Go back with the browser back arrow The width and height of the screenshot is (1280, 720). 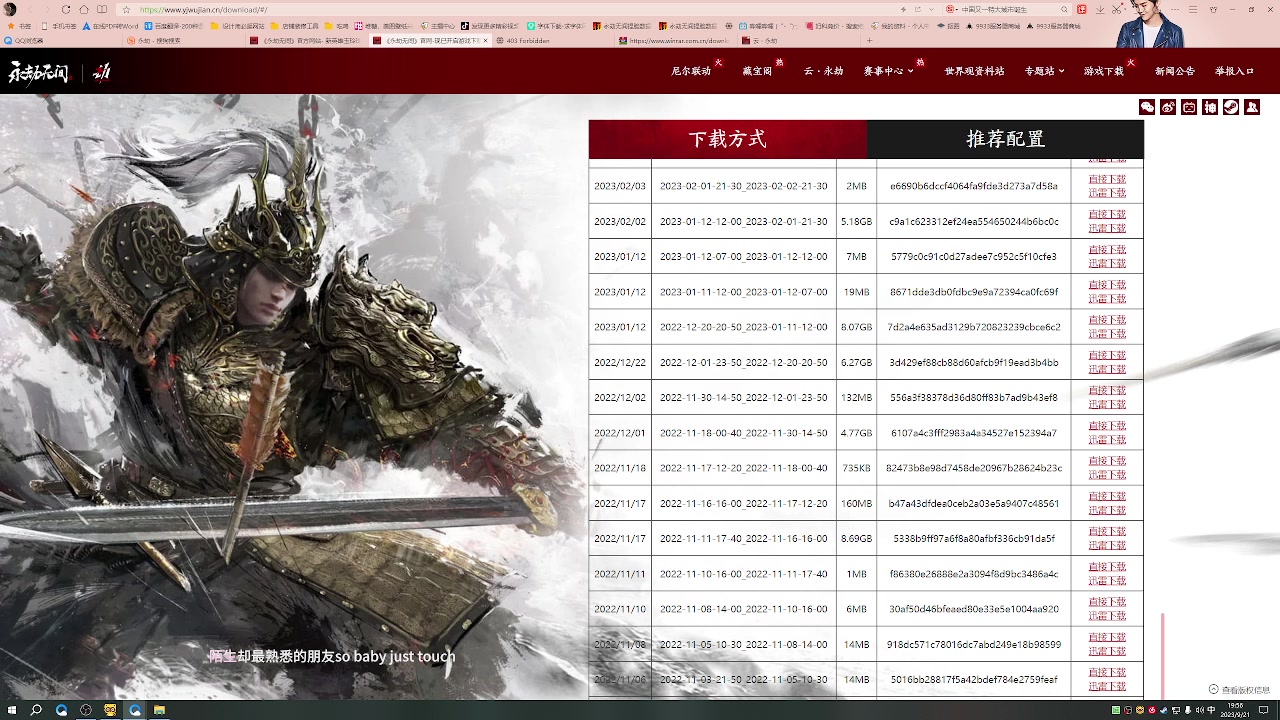click(30, 9)
